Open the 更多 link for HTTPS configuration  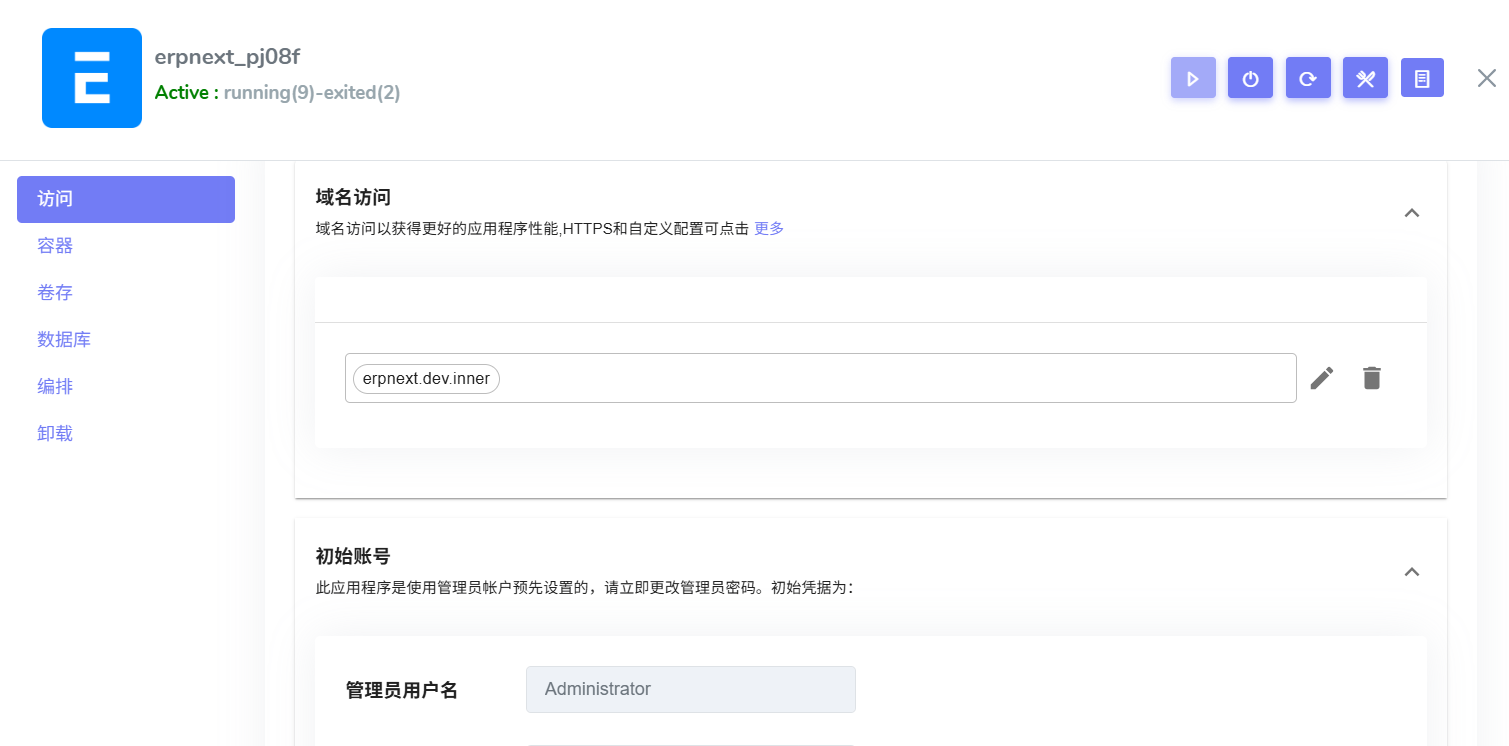click(768, 228)
